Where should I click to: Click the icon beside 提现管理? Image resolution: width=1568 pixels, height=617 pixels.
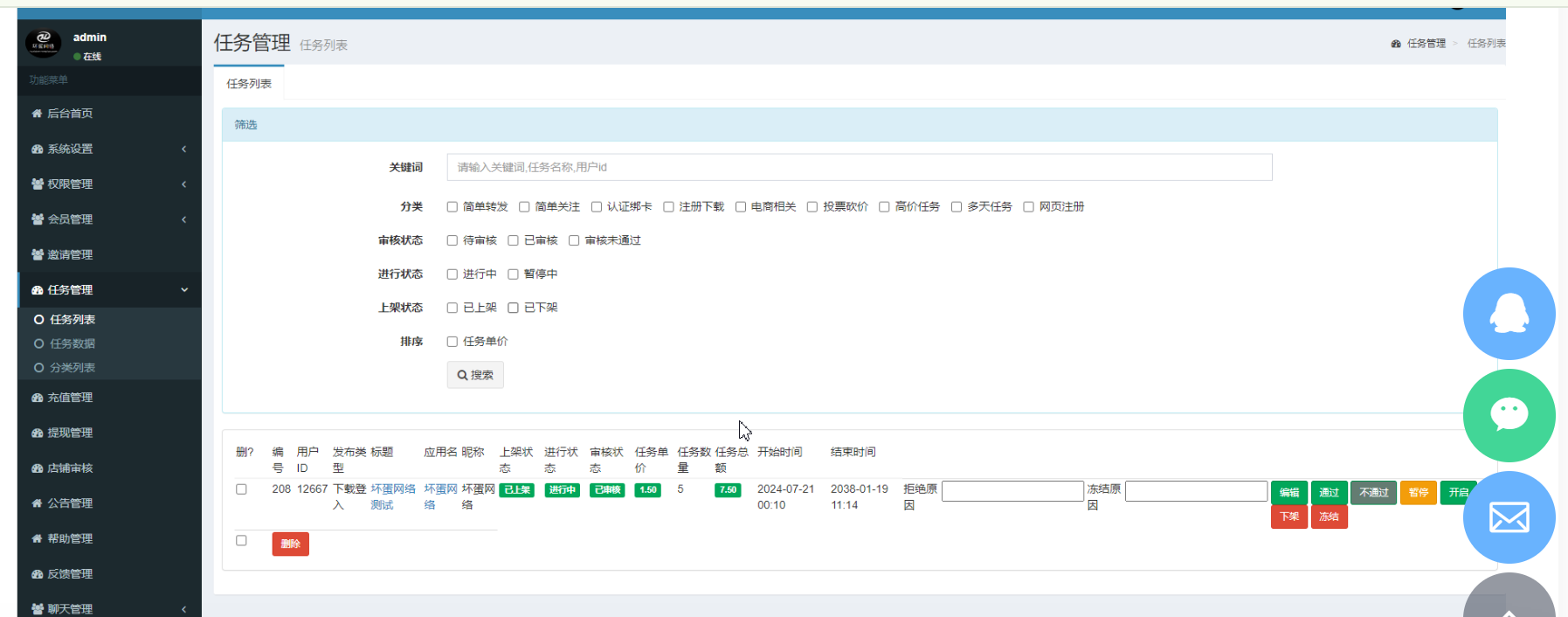click(x=37, y=433)
